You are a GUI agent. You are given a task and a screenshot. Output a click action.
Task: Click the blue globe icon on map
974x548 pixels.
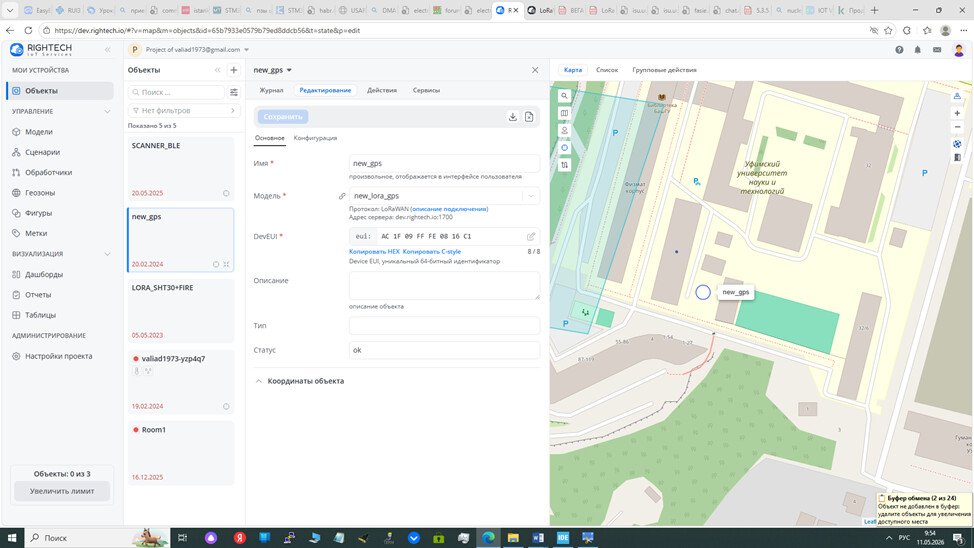point(957,144)
